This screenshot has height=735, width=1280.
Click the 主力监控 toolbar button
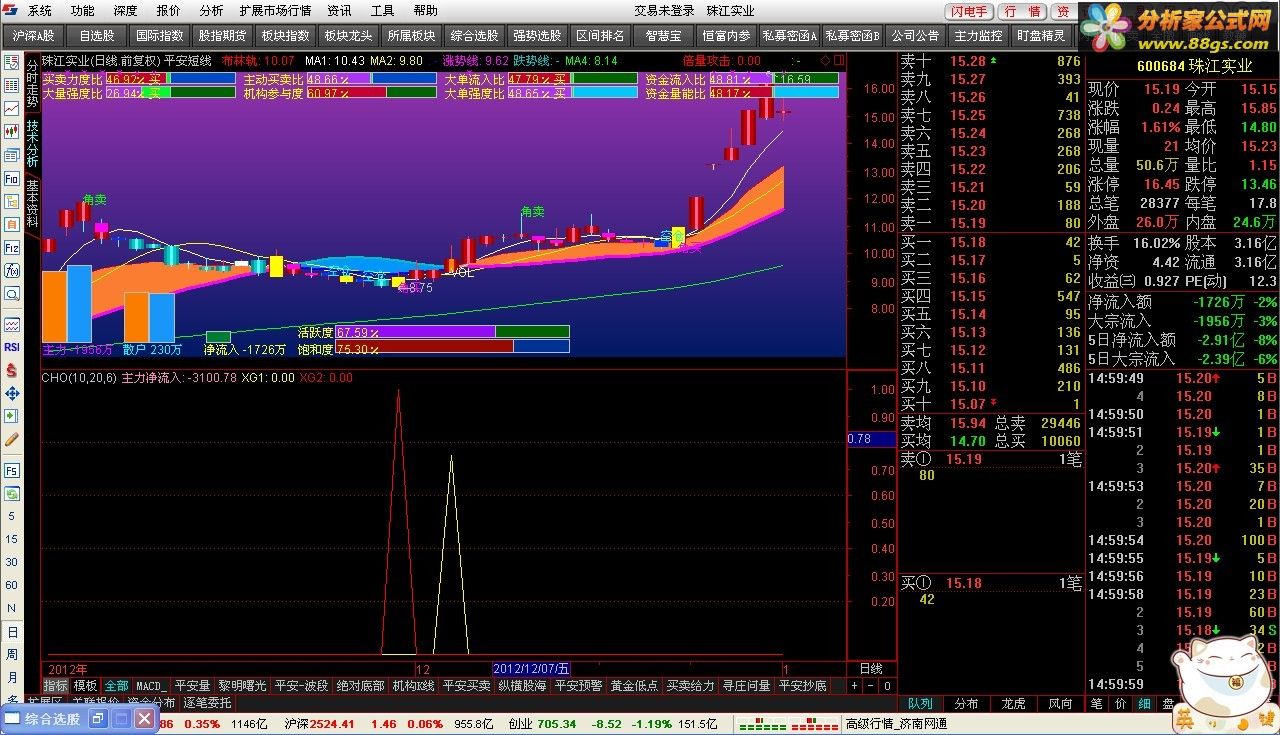point(978,36)
